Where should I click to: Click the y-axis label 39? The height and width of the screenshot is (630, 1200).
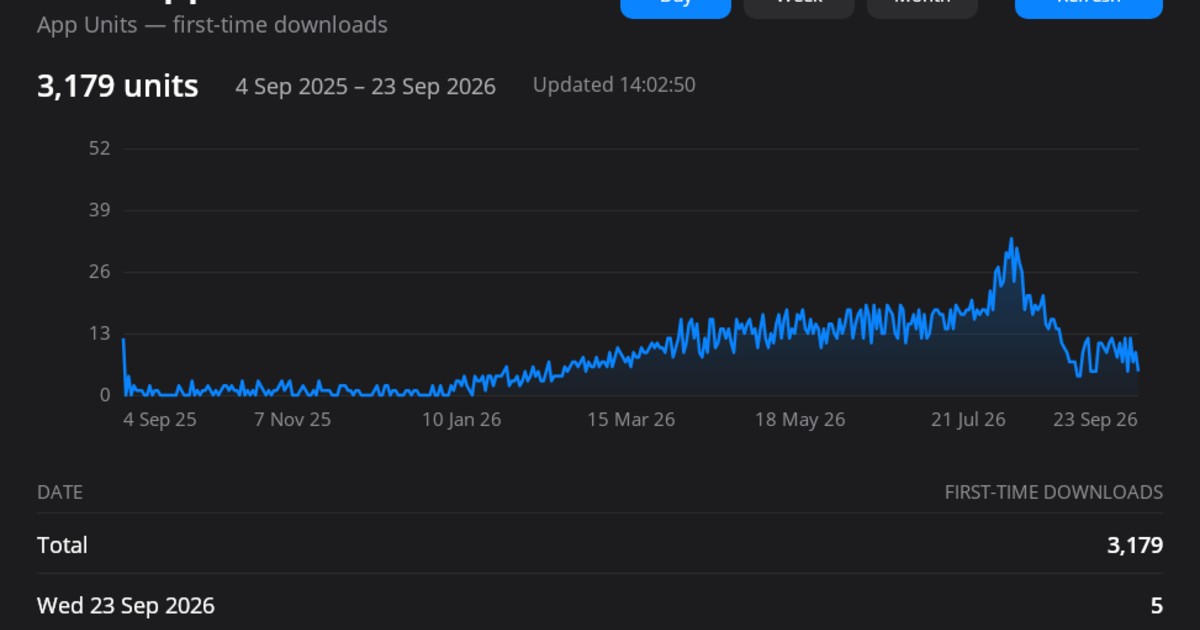click(x=100, y=210)
